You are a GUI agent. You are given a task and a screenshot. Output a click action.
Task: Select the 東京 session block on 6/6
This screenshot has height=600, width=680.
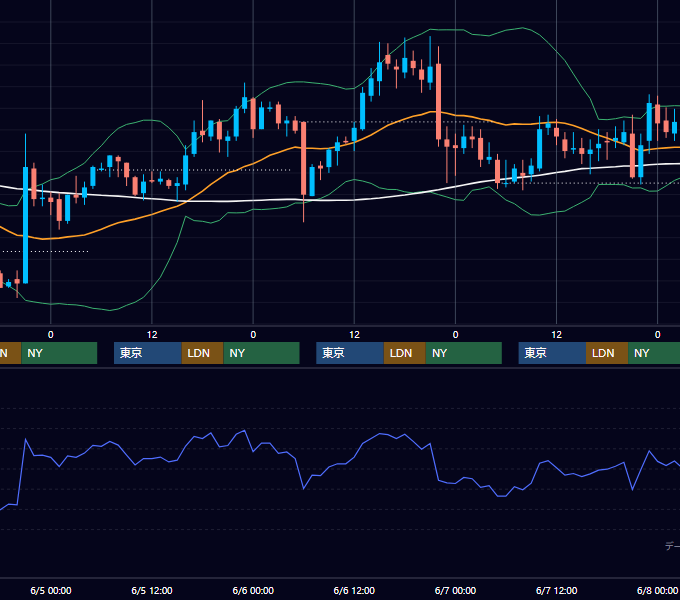coord(350,353)
